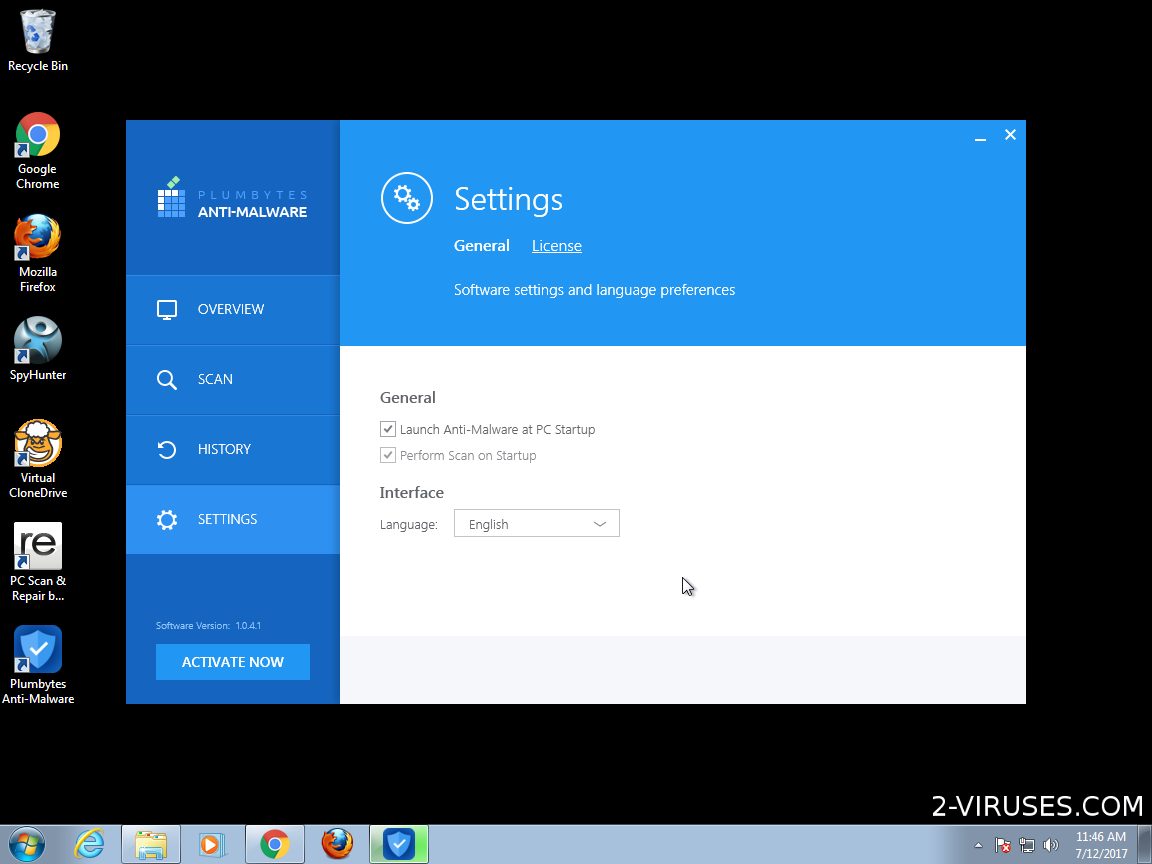This screenshot has width=1152, height=864.
Task: Expand hidden icons in system tray
Action: (978, 845)
